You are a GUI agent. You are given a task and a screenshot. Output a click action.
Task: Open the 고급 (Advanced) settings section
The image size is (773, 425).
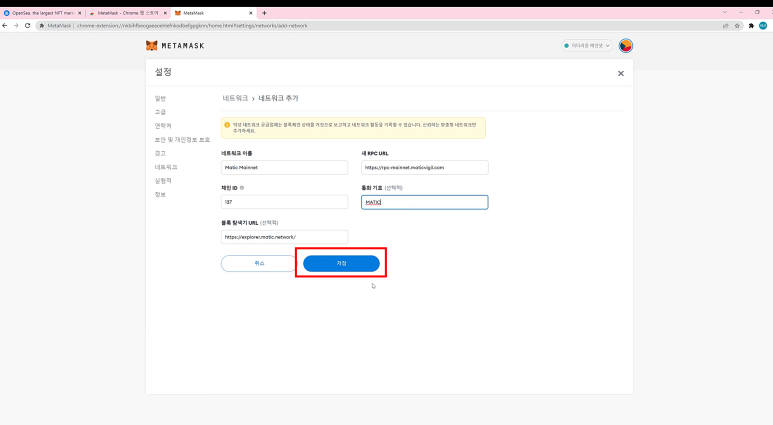point(160,112)
